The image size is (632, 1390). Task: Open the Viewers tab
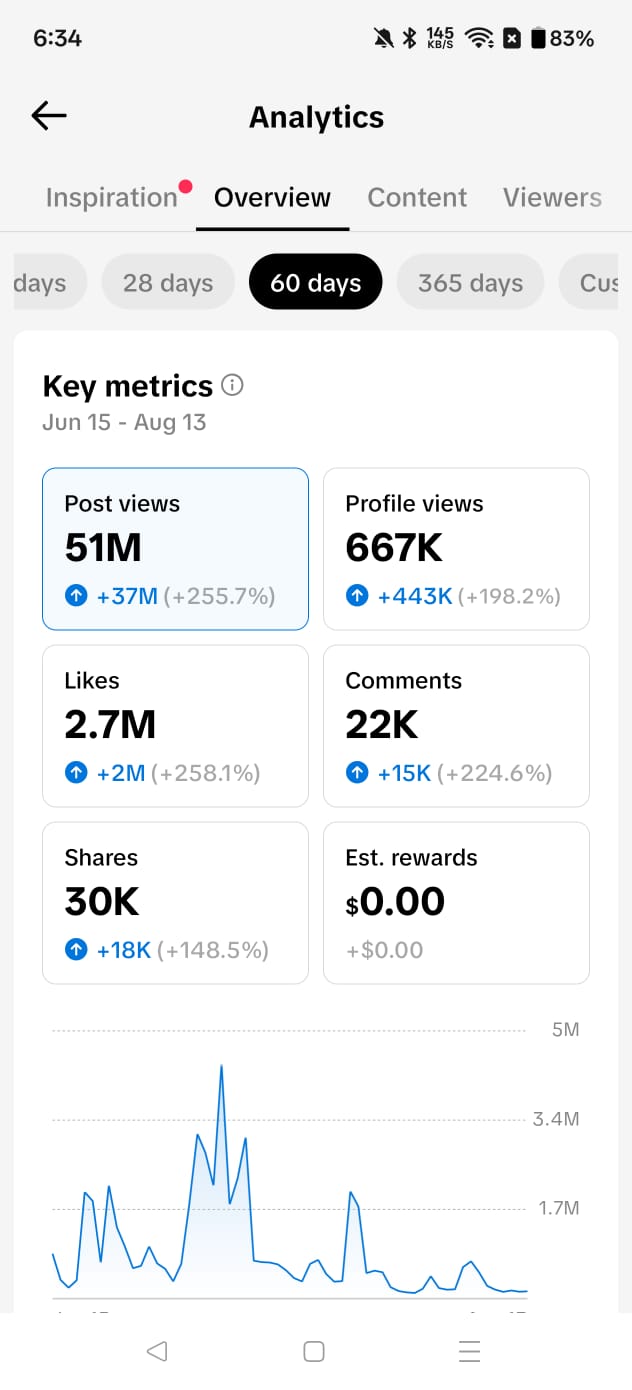pos(552,197)
